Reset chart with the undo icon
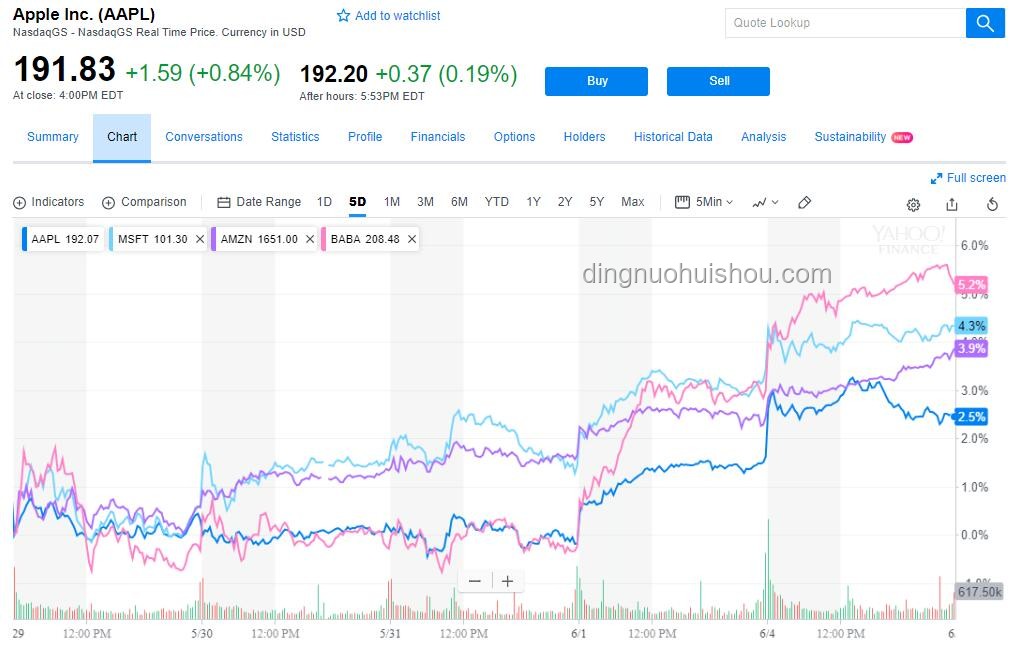This screenshot has width=1010, height=651. 993,204
